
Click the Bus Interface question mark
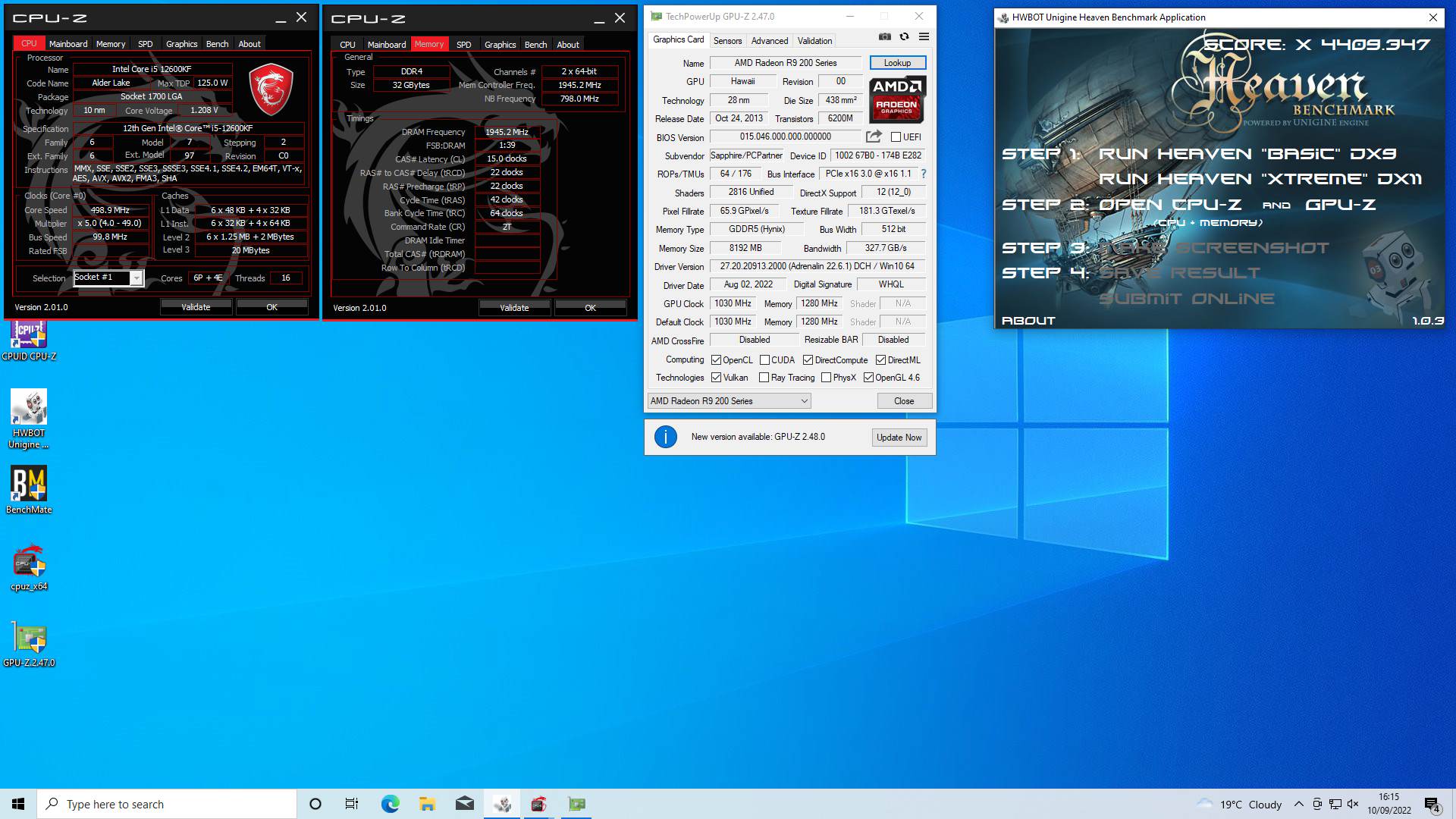coord(923,174)
